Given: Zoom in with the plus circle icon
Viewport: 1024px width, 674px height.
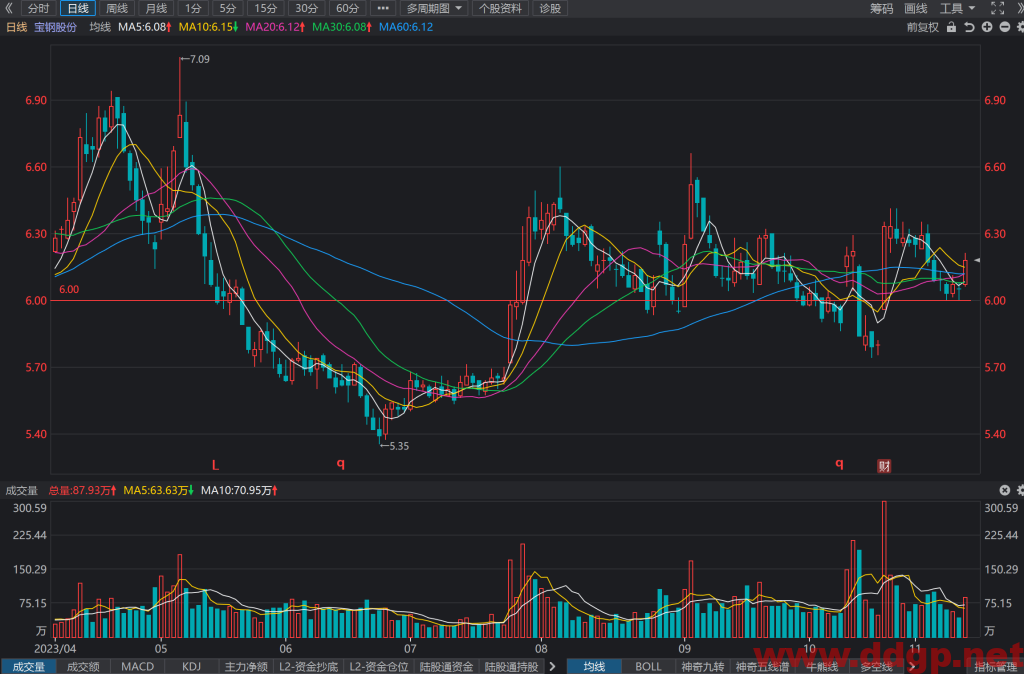Looking at the screenshot, I should click(x=987, y=27).
